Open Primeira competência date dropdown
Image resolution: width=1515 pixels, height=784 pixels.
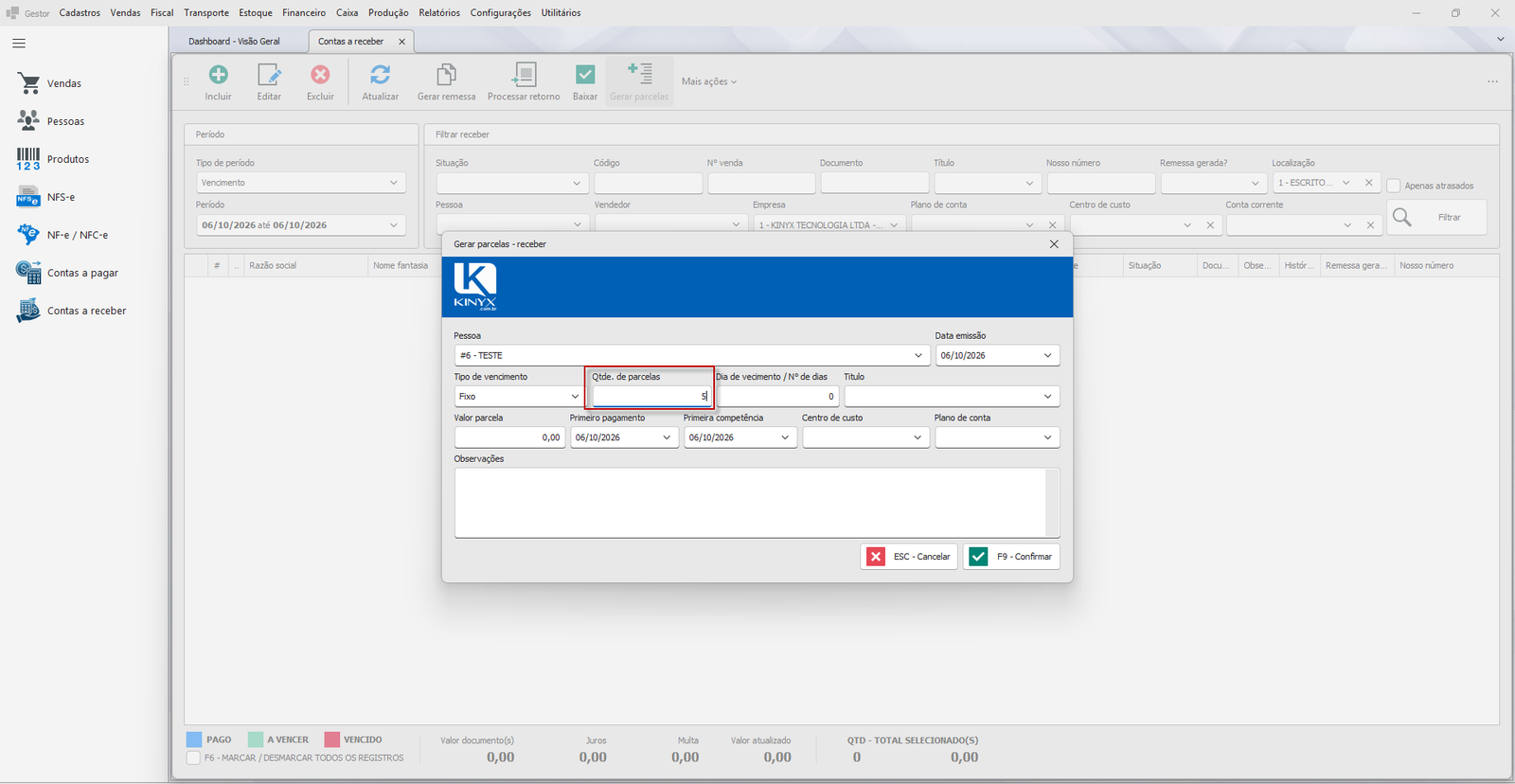pos(785,437)
